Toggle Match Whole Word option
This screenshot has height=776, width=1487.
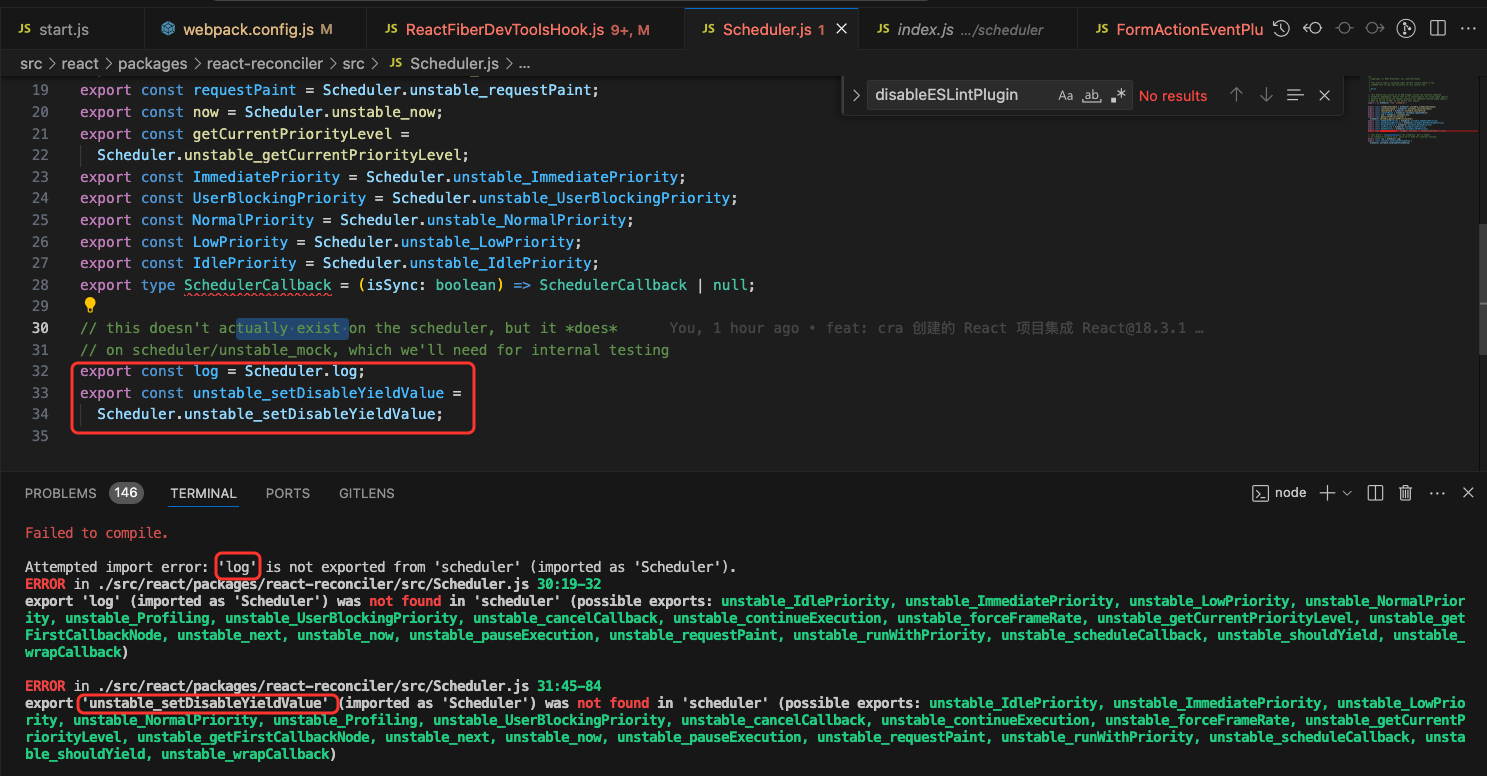[1092, 95]
